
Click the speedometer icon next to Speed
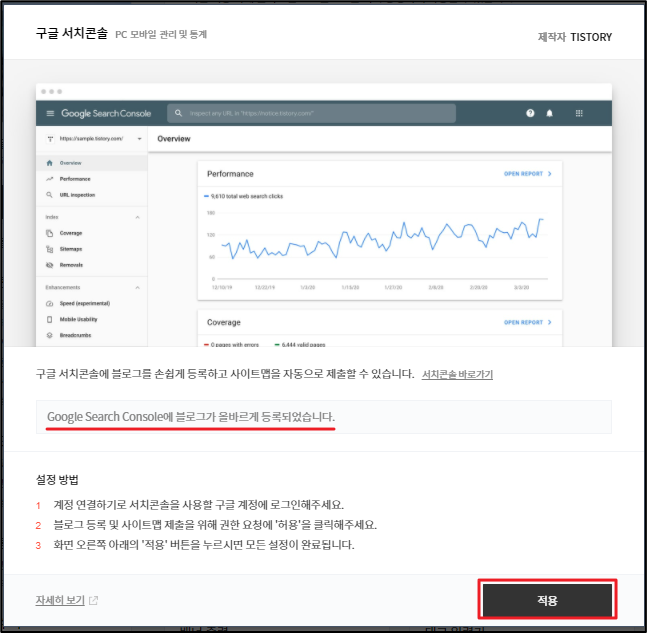click(50, 303)
